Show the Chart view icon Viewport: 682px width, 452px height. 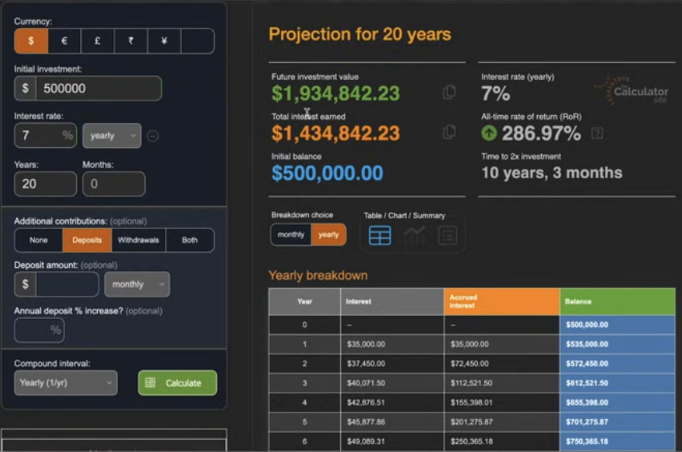click(414, 235)
